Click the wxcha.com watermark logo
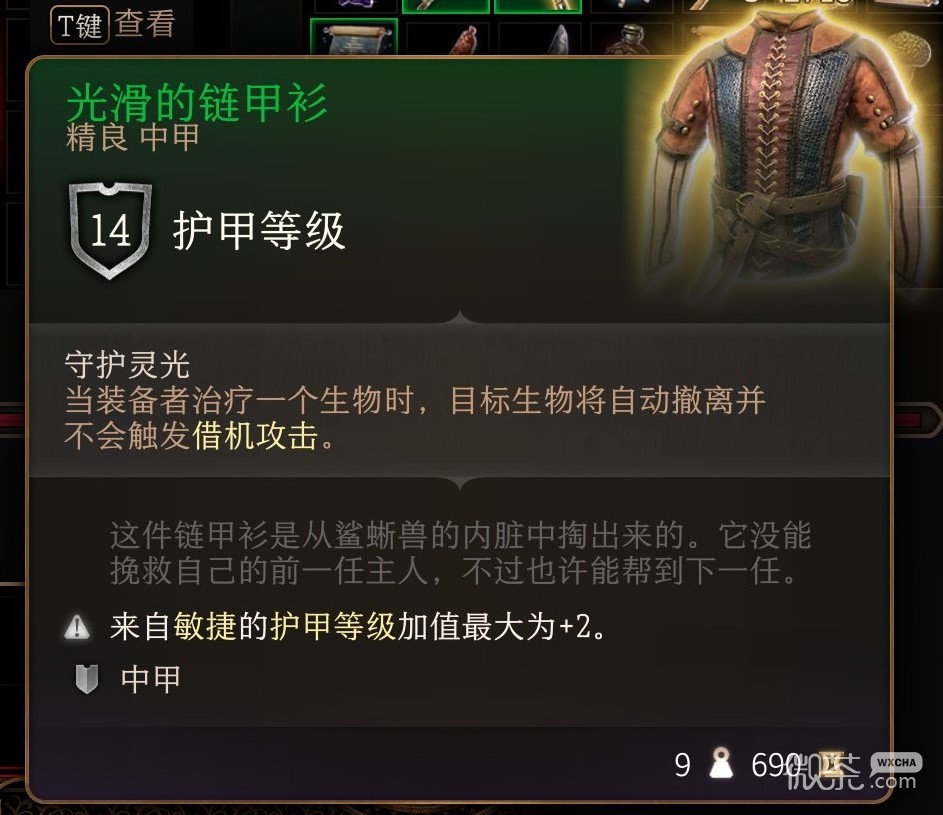This screenshot has width=943, height=815. click(856, 772)
